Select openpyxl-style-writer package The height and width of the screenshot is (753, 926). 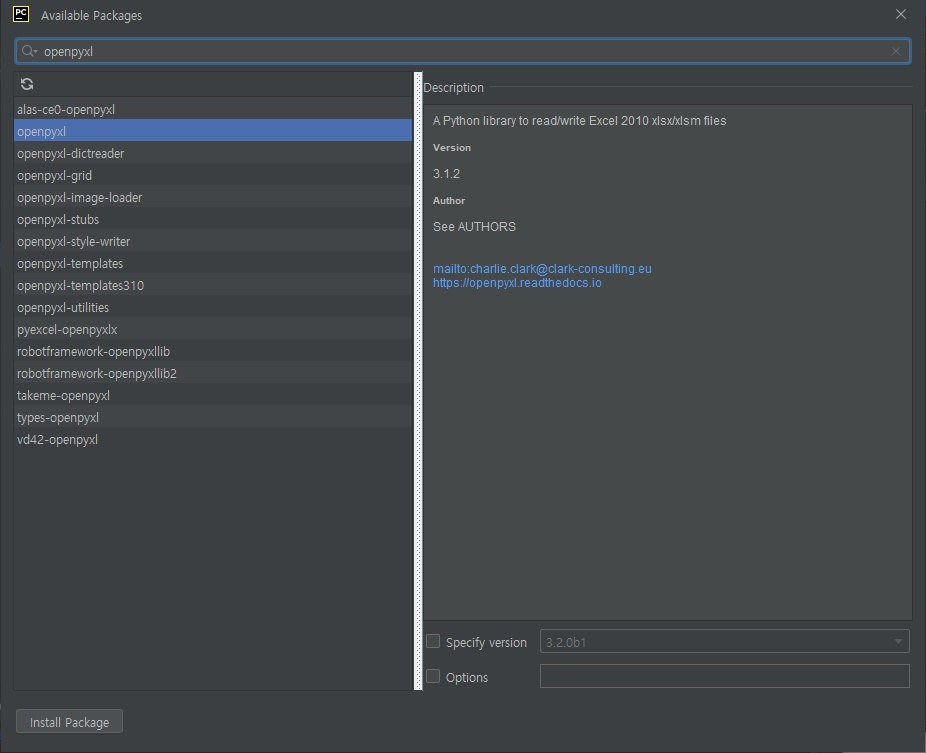[x=213, y=242]
